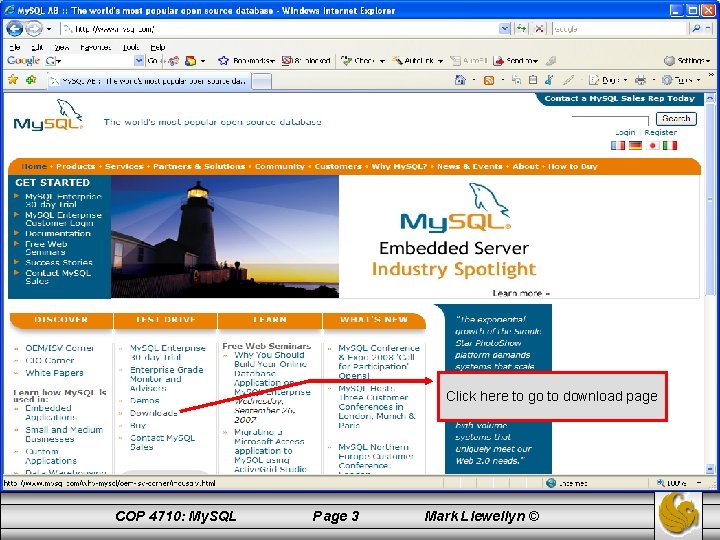Click the Success Stories link under Get Started
Viewport: 720px width, 540px height.
pos(59,262)
